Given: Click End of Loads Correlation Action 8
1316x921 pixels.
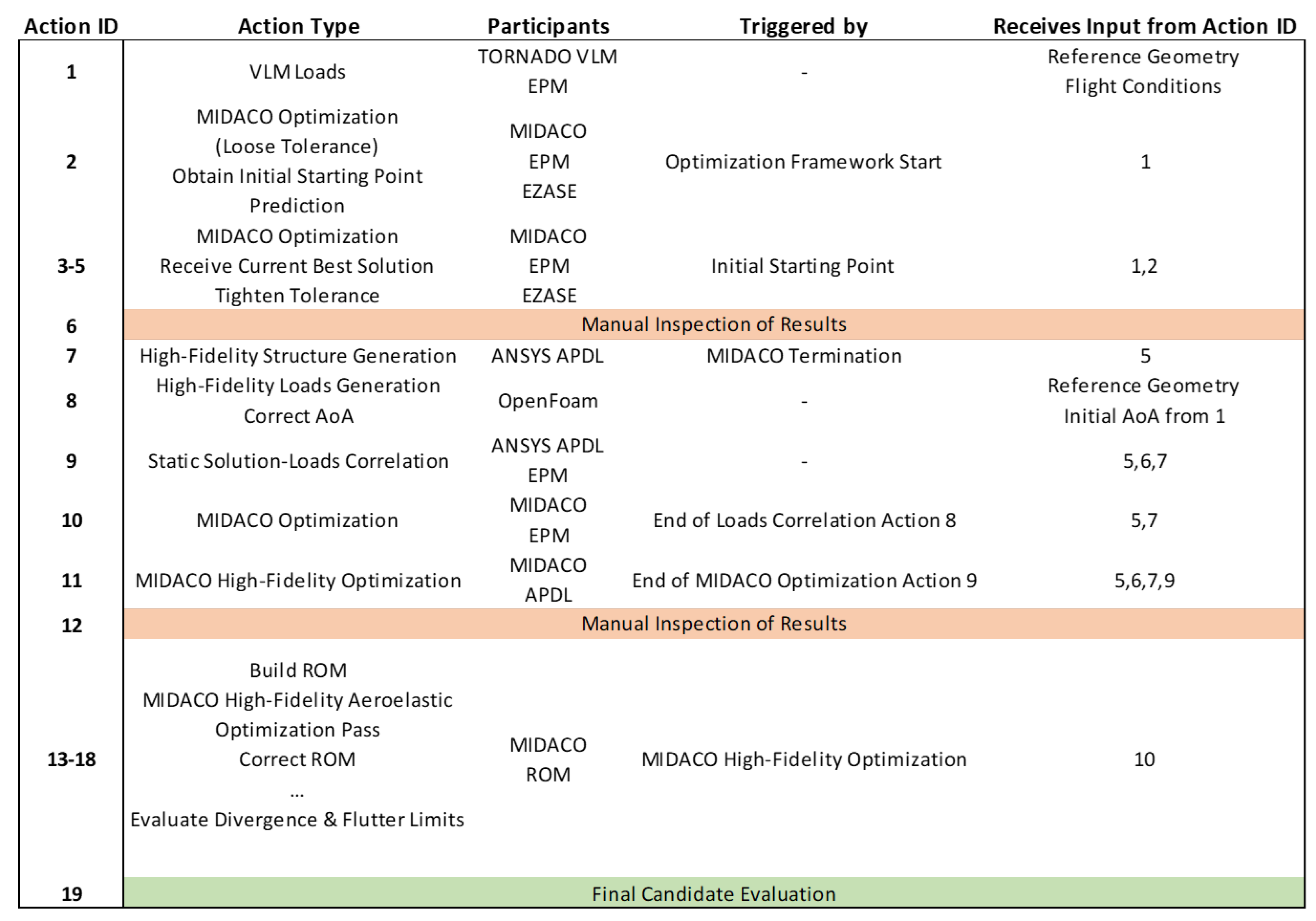Looking at the screenshot, I should tap(804, 520).
